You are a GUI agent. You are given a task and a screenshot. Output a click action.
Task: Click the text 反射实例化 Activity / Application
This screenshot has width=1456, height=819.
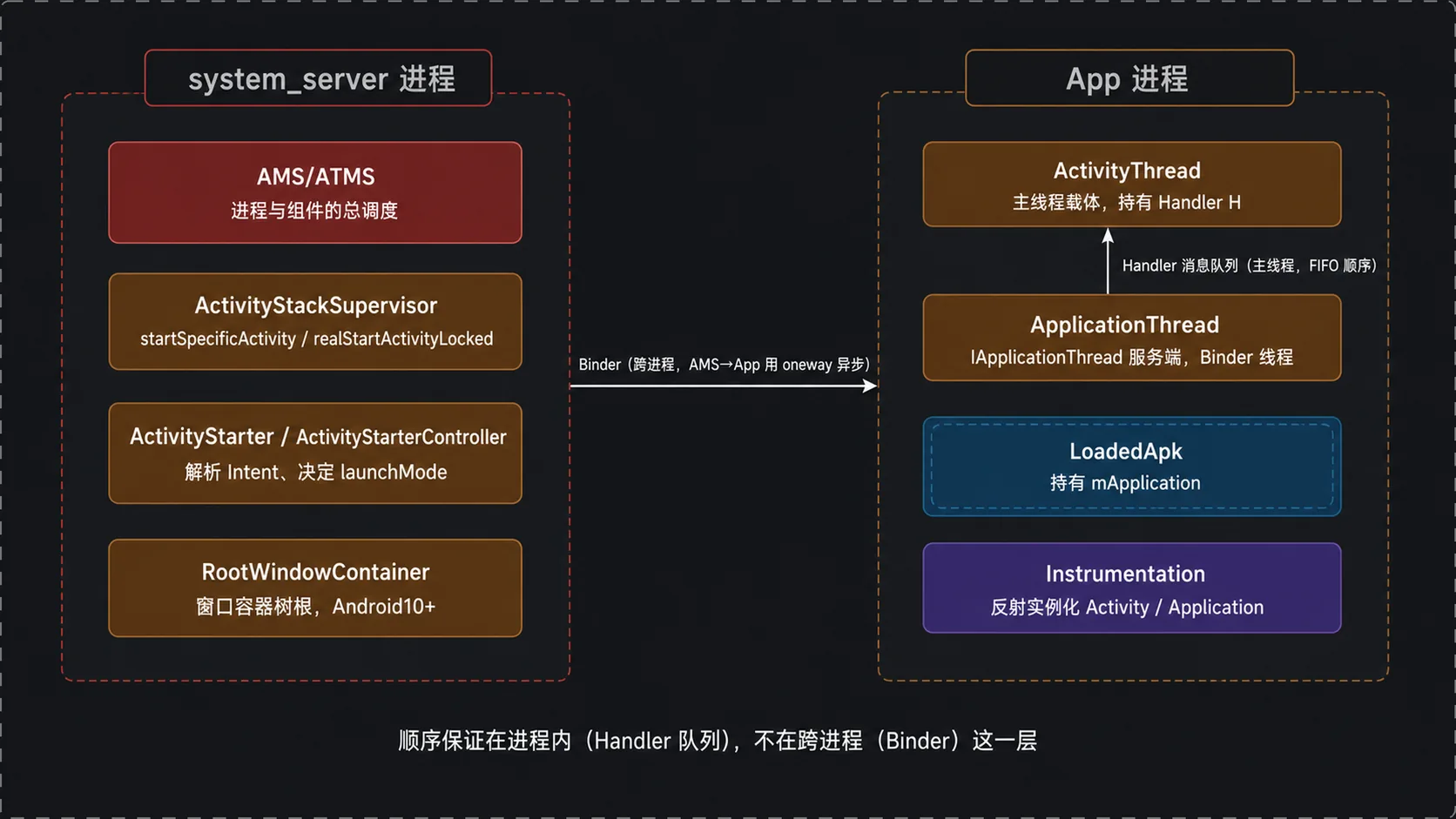point(1127,608)
